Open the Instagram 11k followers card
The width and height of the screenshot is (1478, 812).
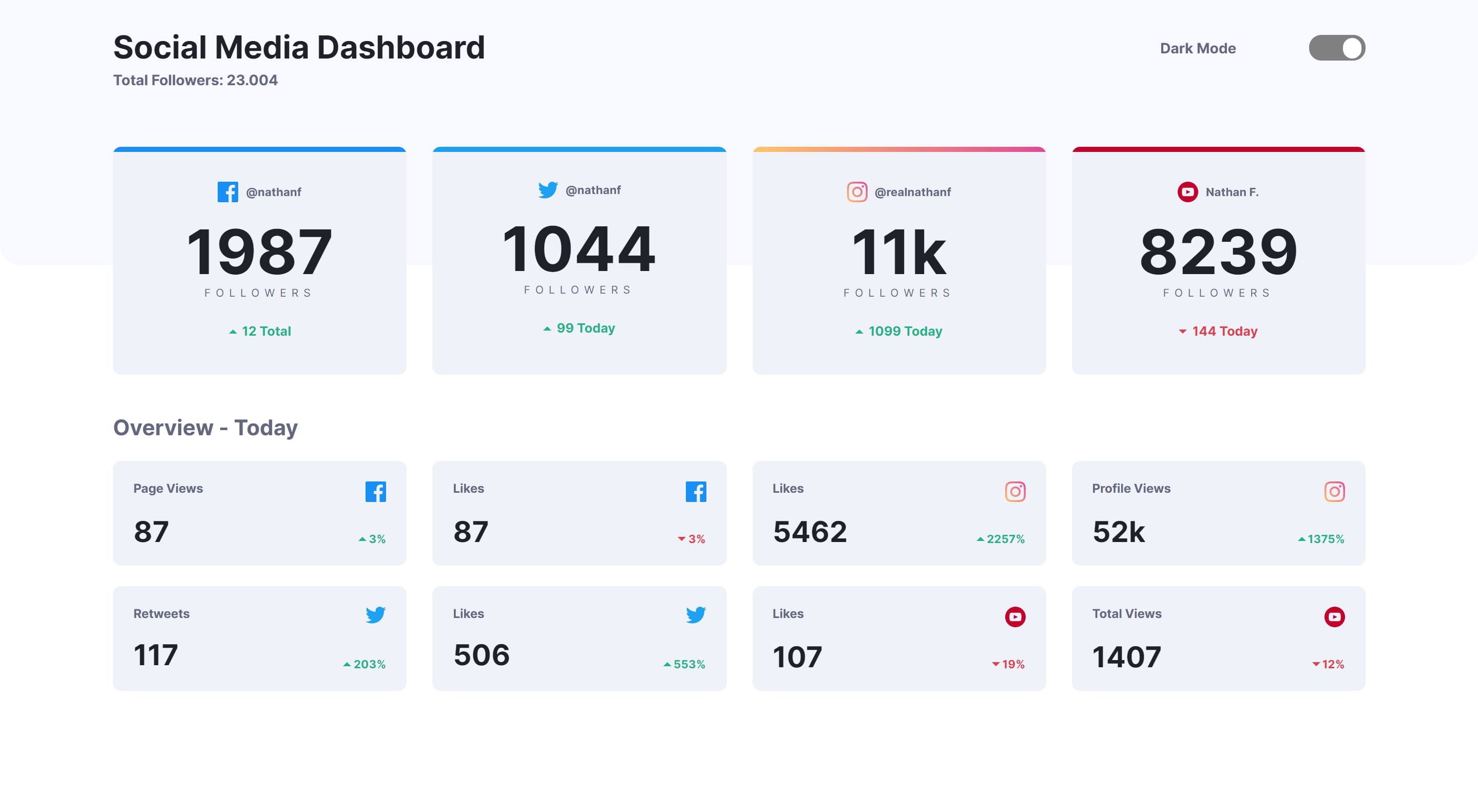[x=898, y=261]
